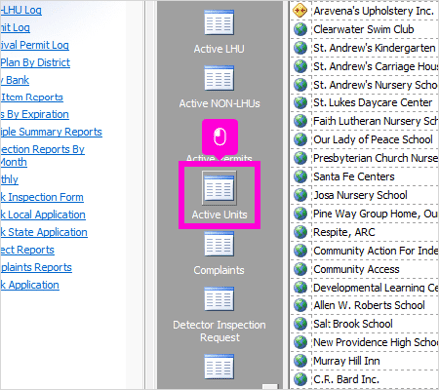
Task: Open the Complaints Reports link
Action: point(36,267)
